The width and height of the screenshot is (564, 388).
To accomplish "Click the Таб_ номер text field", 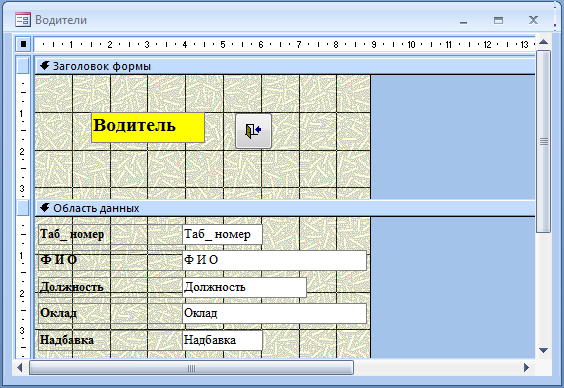I will (222, 234).
